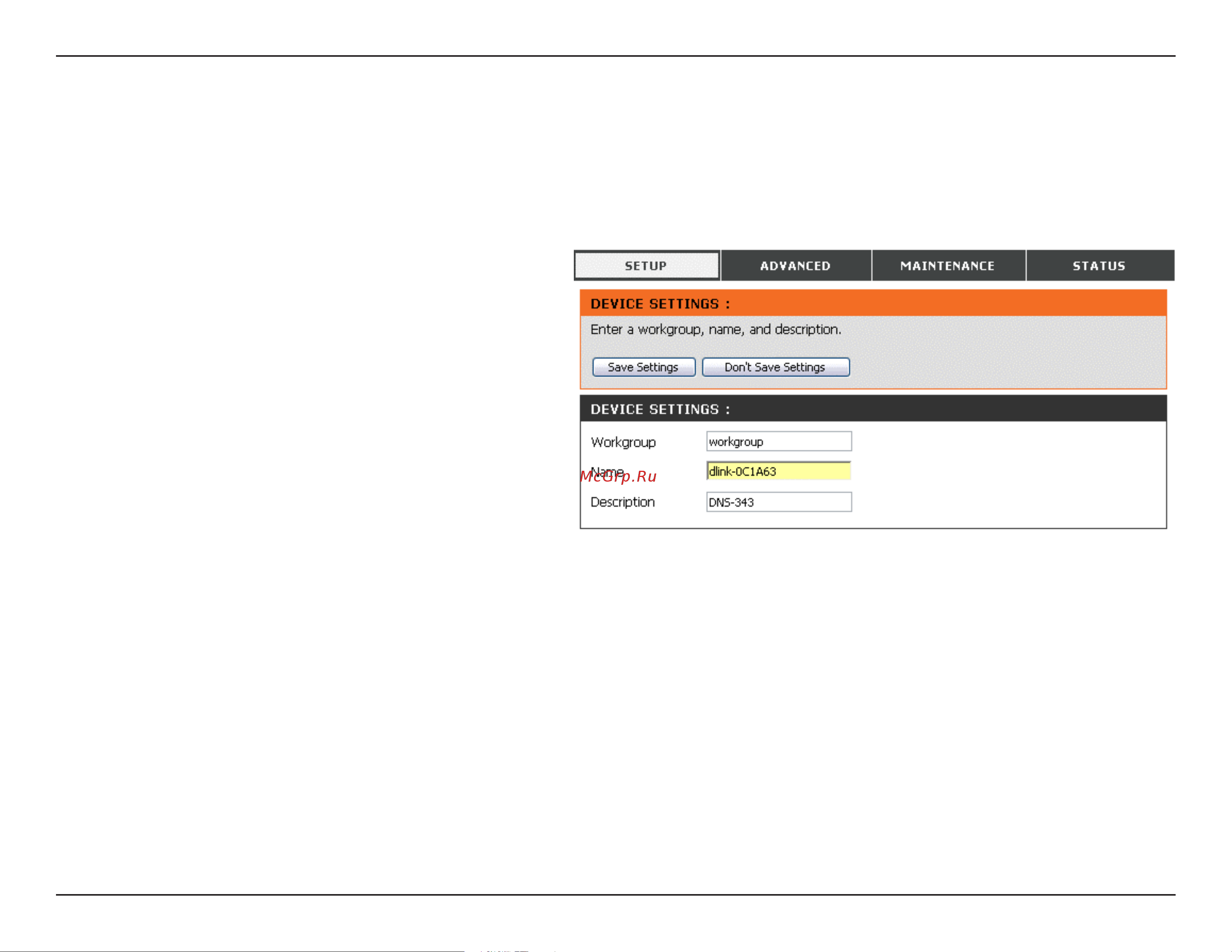Open the ADVANCED tab

(795, 266)
